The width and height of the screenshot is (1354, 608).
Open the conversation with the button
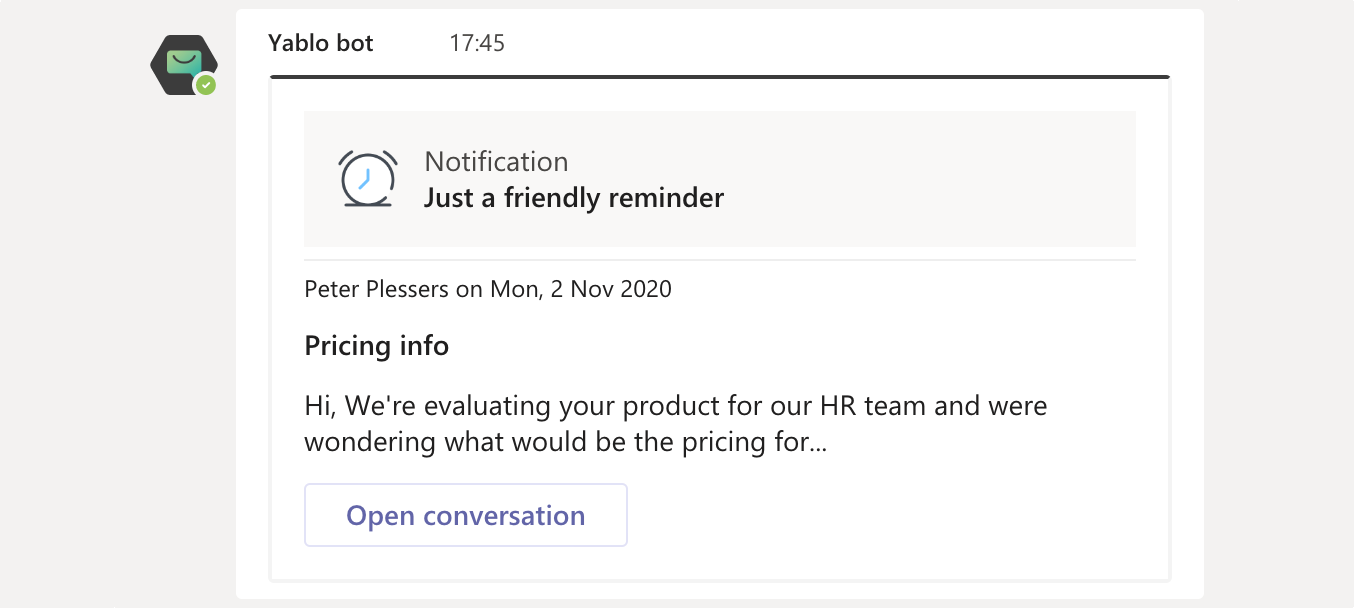click(465, 516)
